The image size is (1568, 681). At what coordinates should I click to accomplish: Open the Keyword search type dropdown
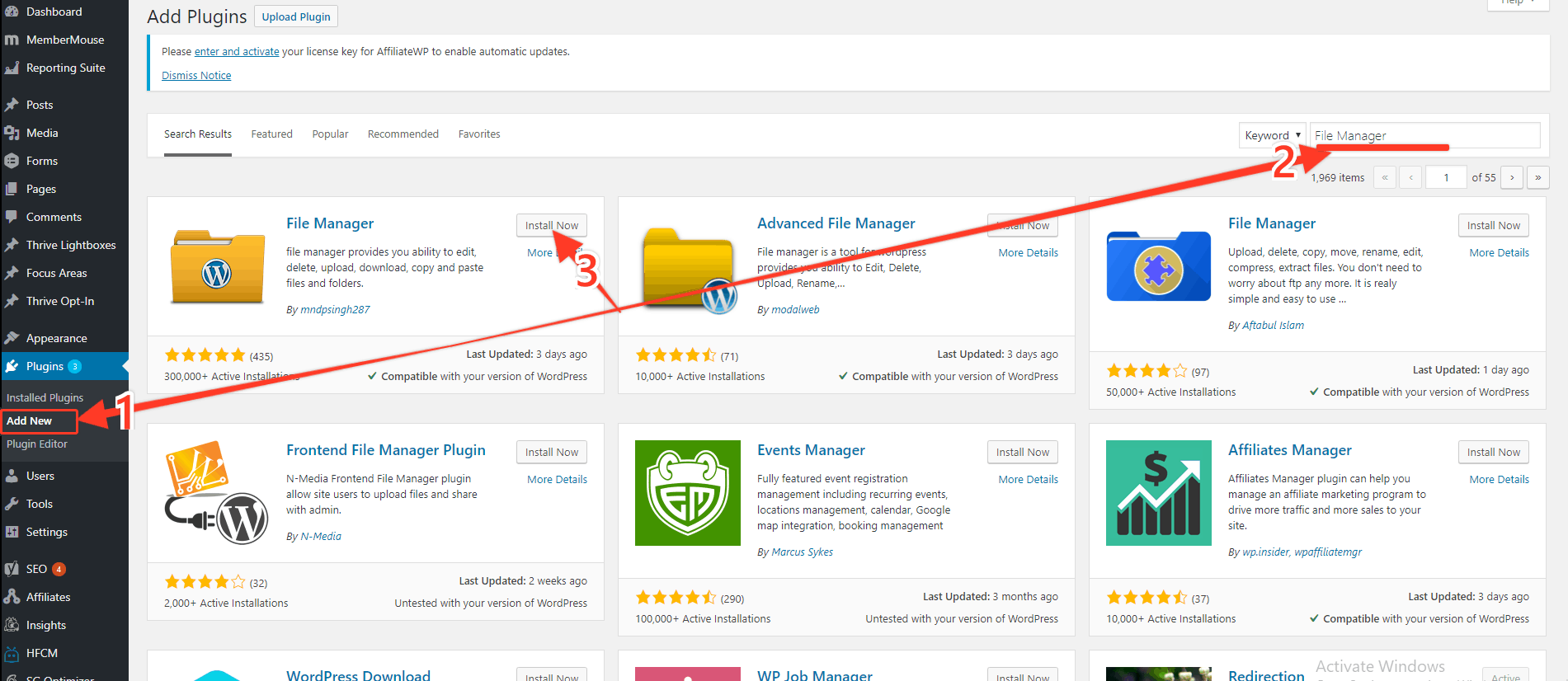[1272, 135]
